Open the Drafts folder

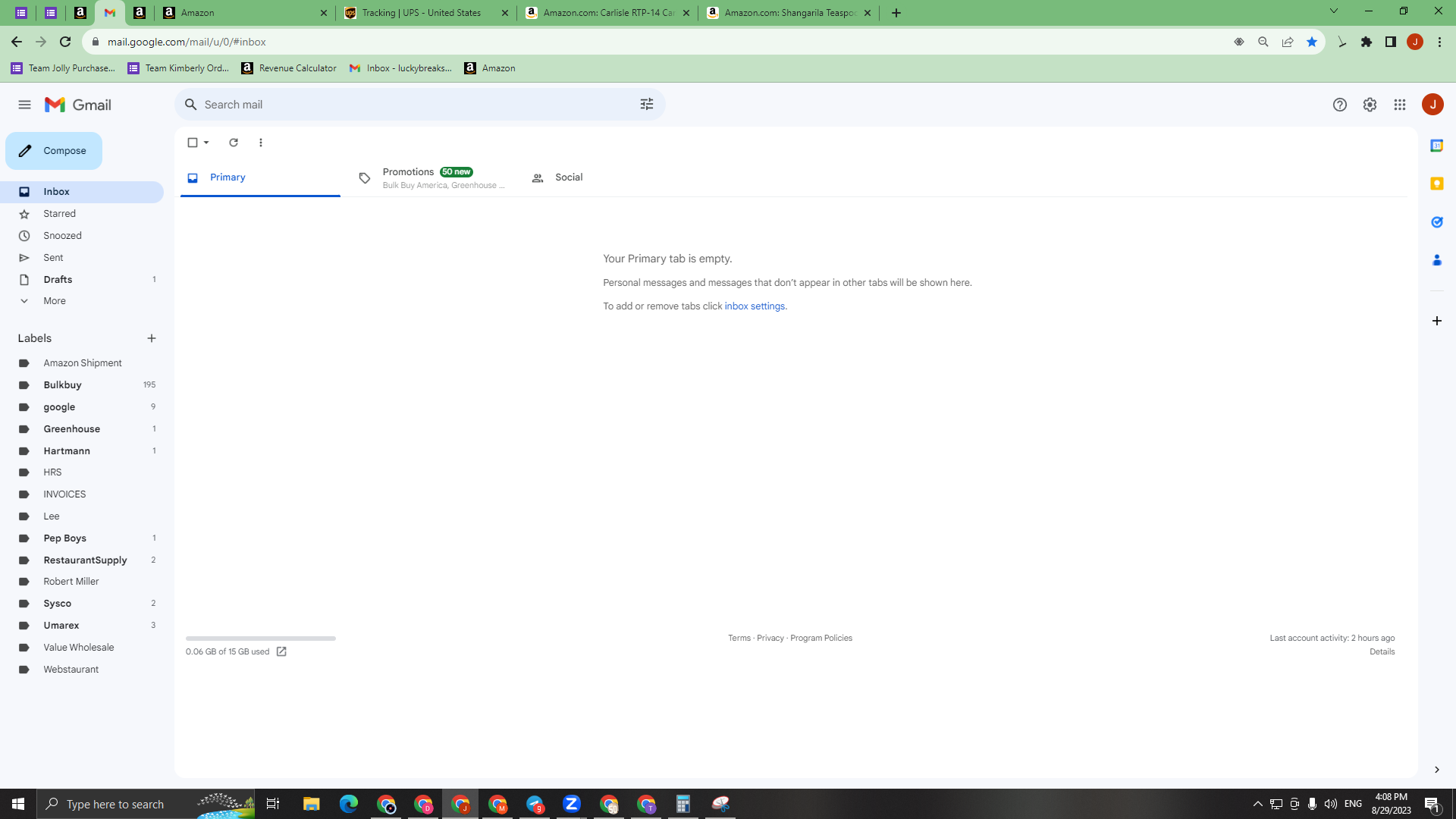(x=82, y=280)
